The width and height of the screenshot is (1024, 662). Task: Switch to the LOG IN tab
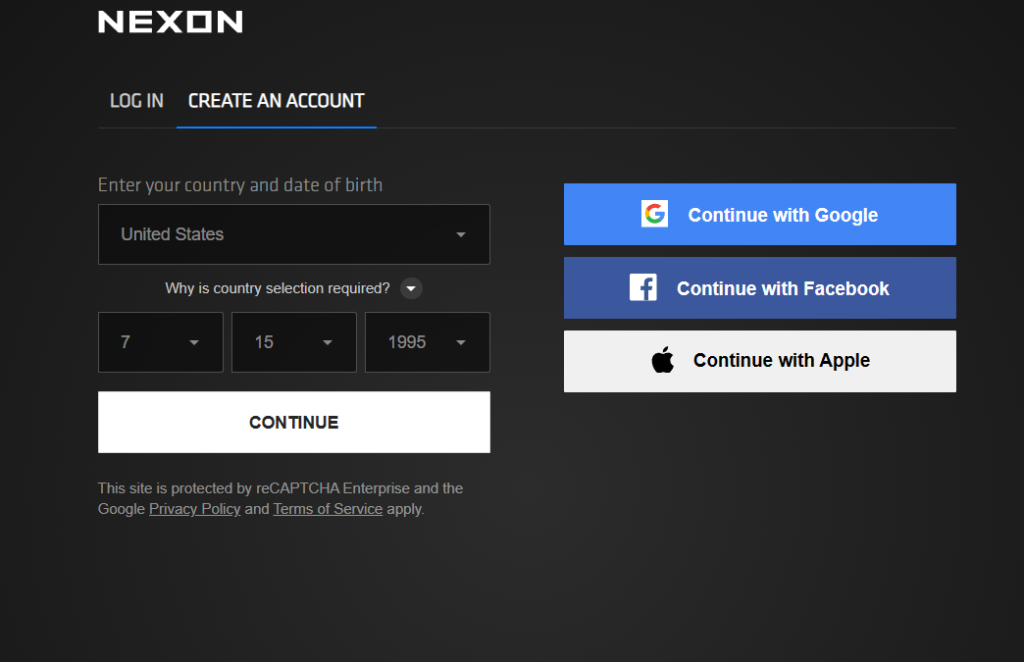136,101
